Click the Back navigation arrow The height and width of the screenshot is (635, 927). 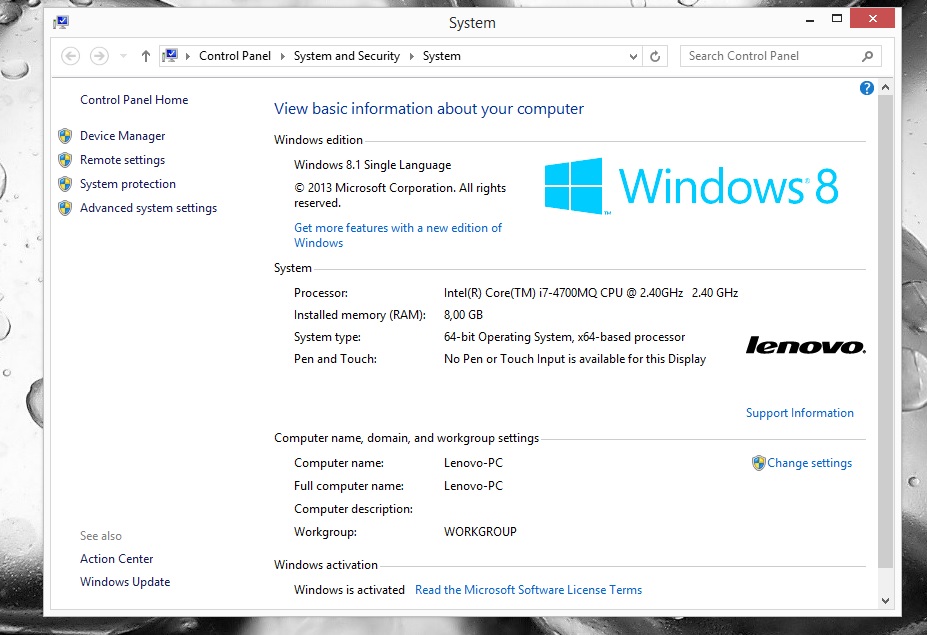[x=70, y=56]
